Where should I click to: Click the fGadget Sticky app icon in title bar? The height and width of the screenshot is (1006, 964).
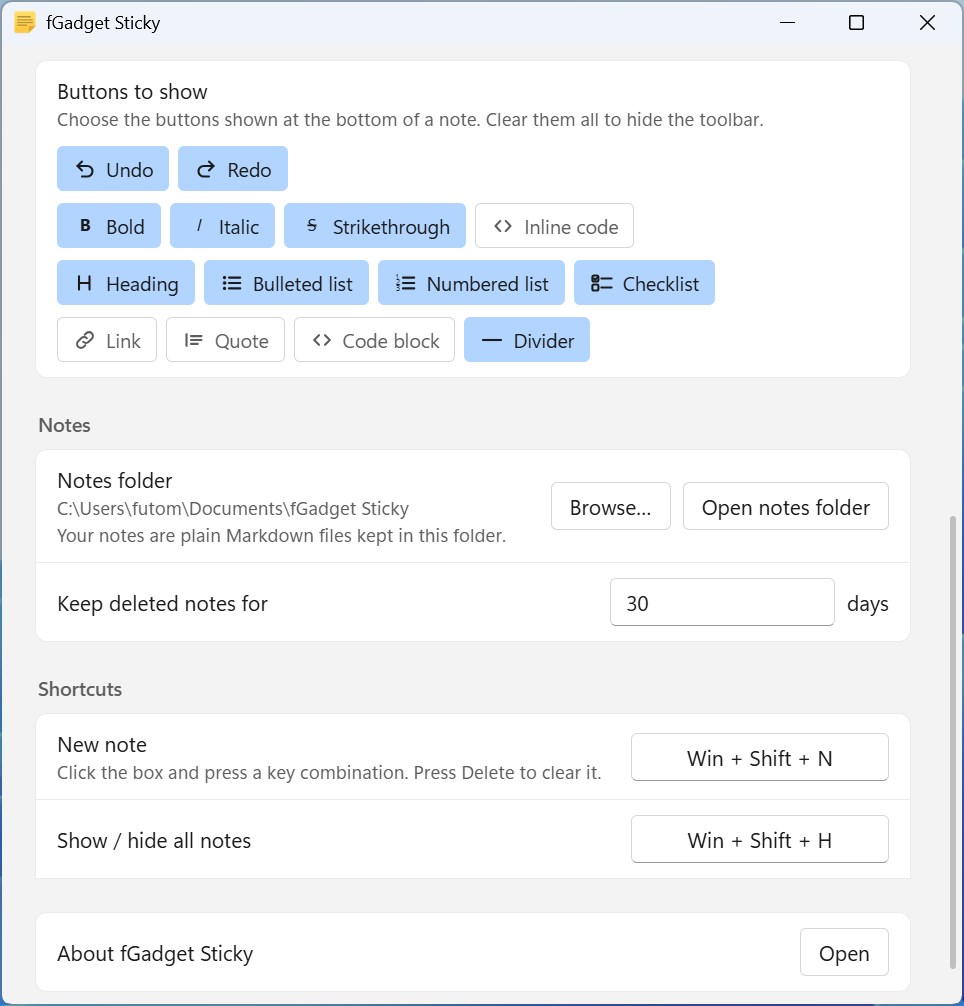[x=24, y=22]
